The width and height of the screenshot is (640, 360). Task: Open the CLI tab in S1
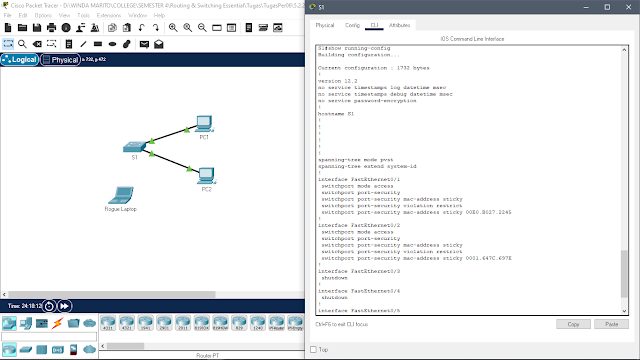(374, 25)
